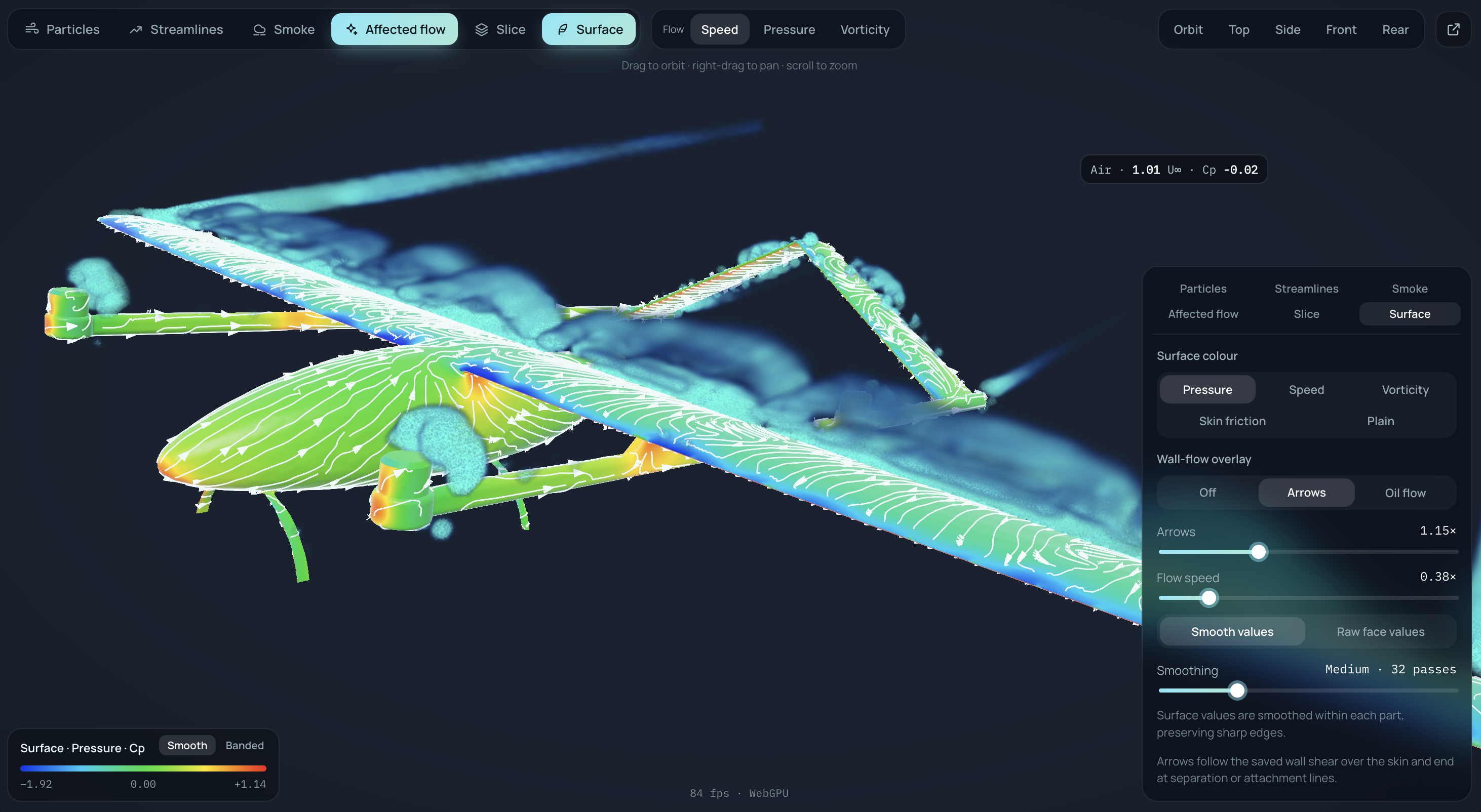Set flow field to Speed in top bar
The image size is (1481, 812).
point(719,29)
